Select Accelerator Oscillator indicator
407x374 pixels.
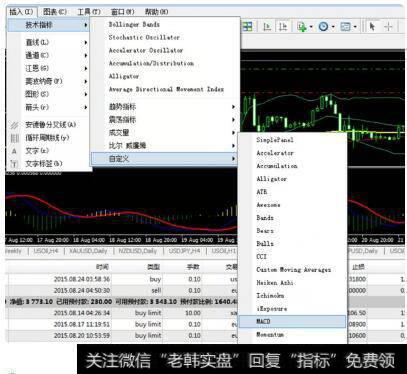[x=164, y=50]
